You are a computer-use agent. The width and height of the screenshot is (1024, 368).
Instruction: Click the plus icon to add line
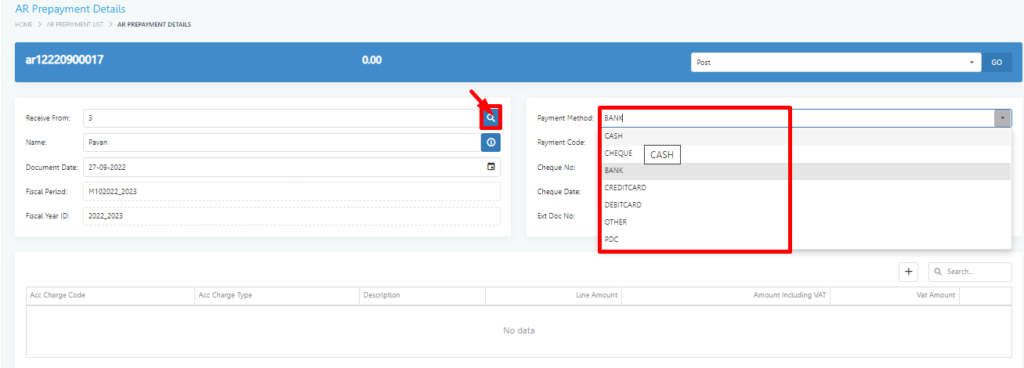click(908, 272)
